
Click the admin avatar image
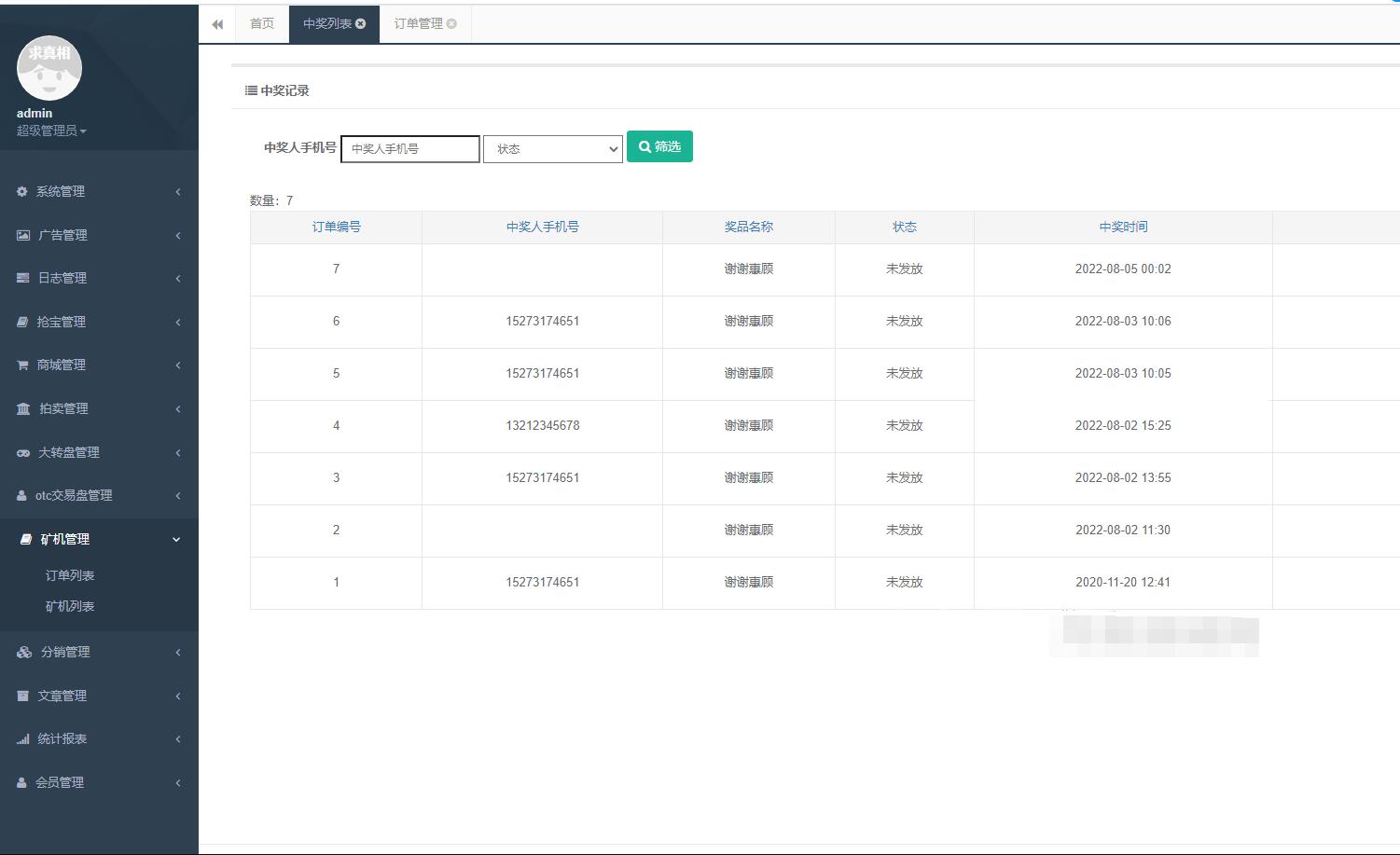click(49, 68)
